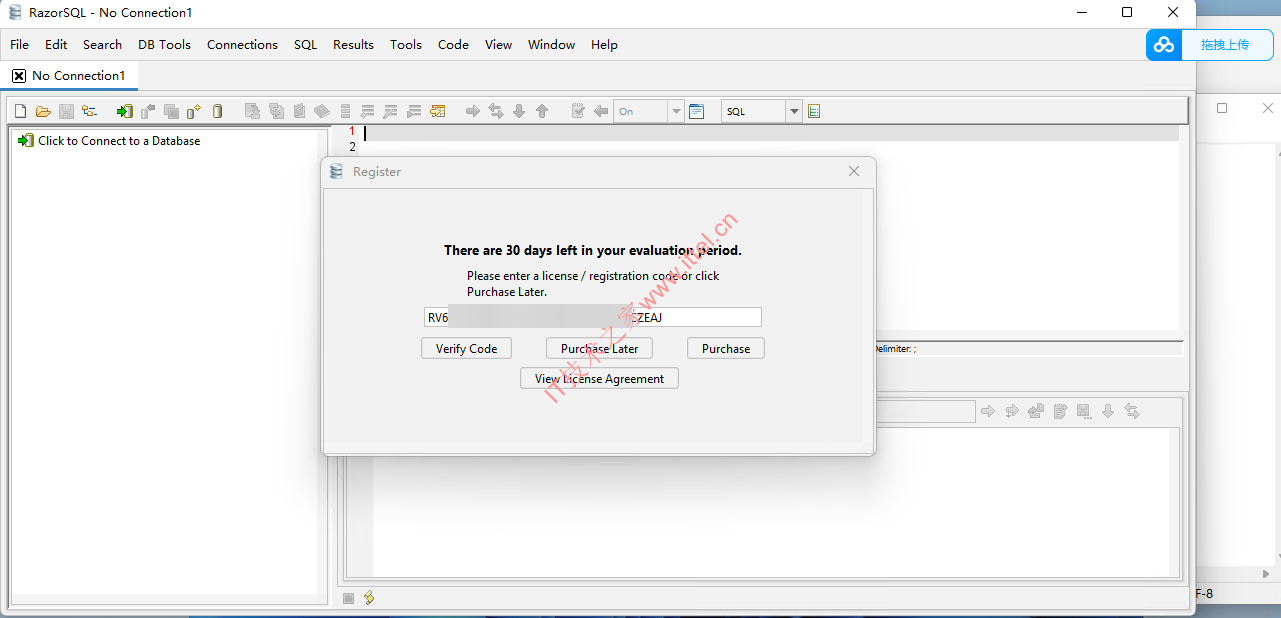1281x618 pixels.
Task: Click the yellow Open folder toolbar icon
Action: [43, 111]
